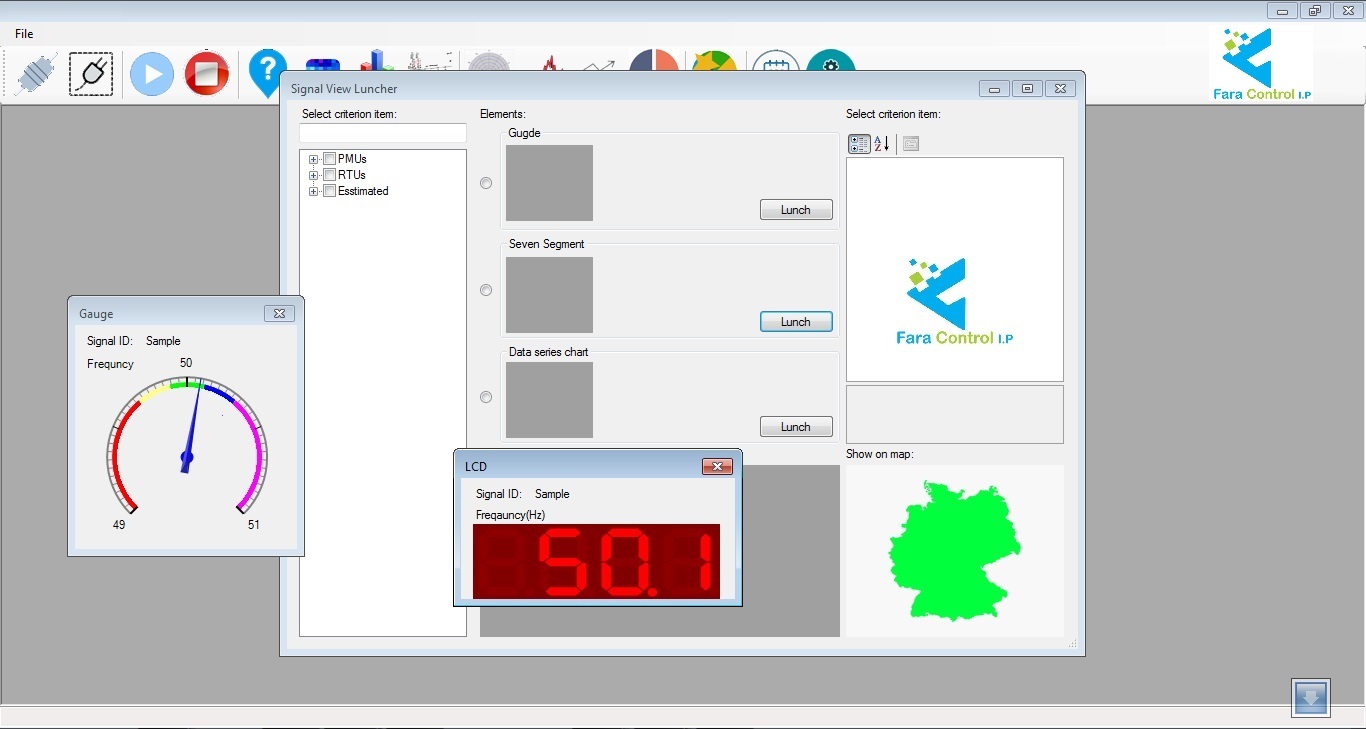1366x729 pixels.
Task: Sort properties alphabetically with A-Z icon
Action: tap(882, 144)
